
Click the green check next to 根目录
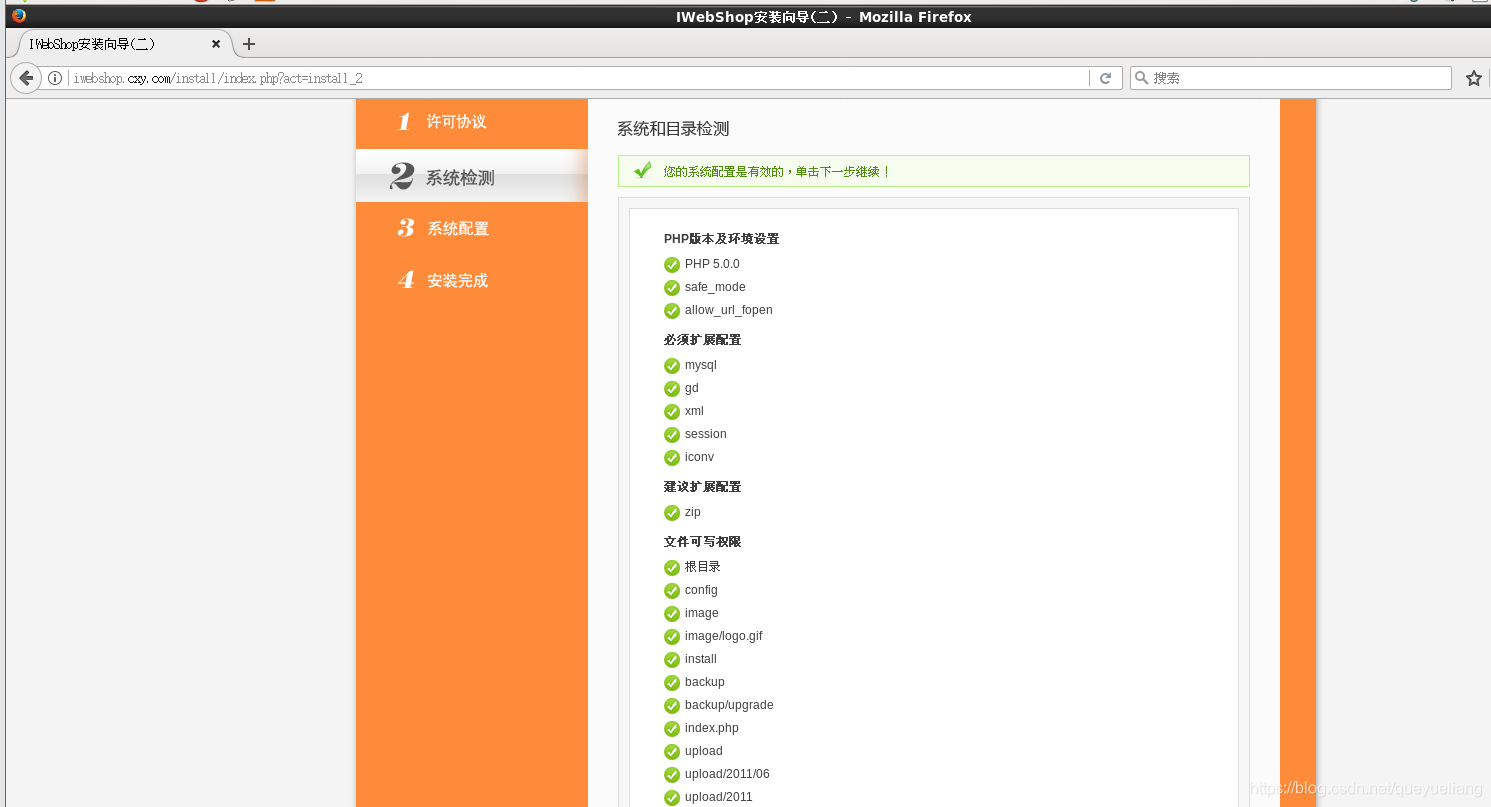click(x=672, y=568)
